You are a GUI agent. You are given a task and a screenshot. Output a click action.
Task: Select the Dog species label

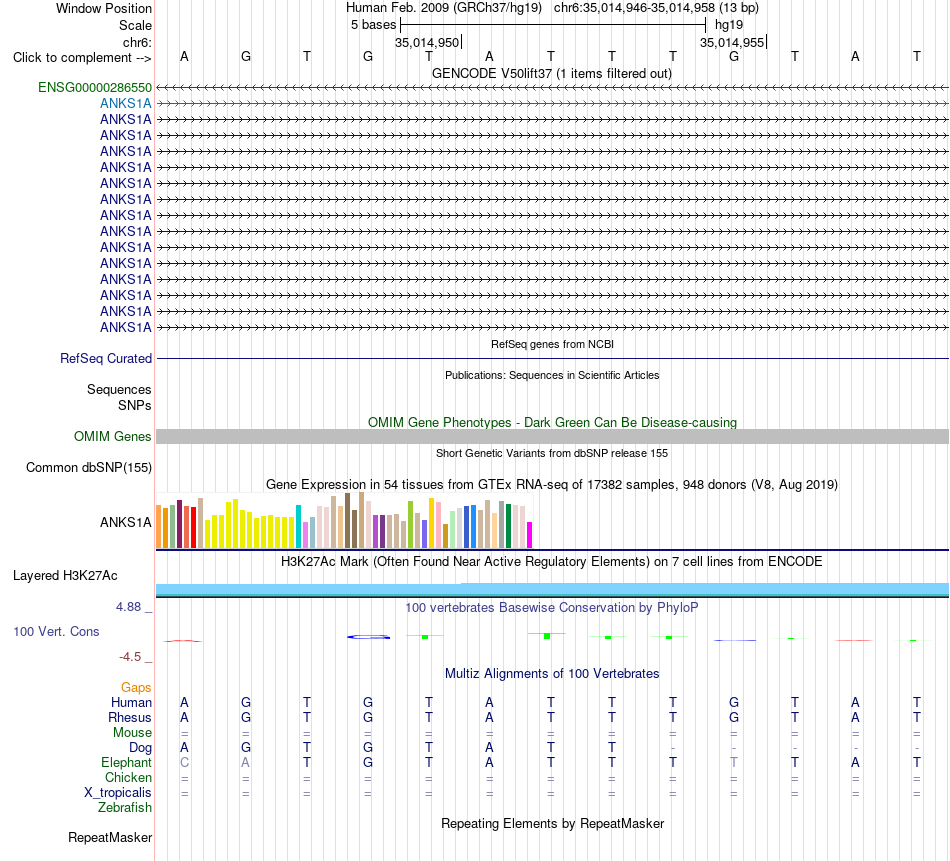pos(140,748)
